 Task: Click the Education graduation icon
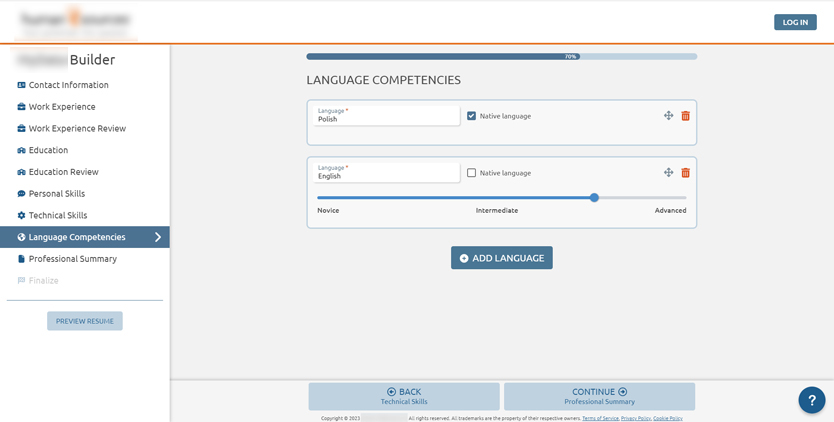pyautogui.click(x=21, y=150)
